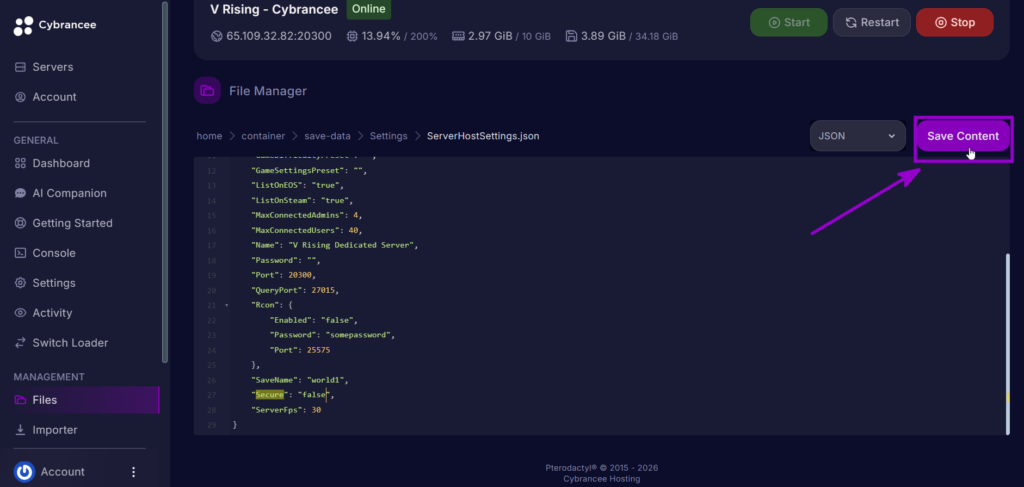Click the Rcon "Enabled": "false" line
This screenshot has height=487, width=1024.
click(x=313, y=320)
